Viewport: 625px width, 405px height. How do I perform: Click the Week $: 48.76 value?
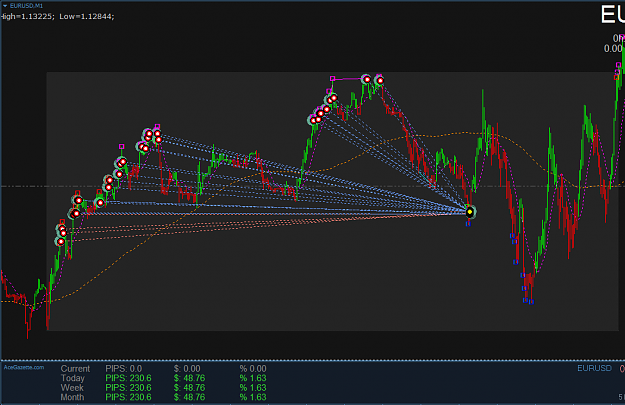[x=189, y=387]
